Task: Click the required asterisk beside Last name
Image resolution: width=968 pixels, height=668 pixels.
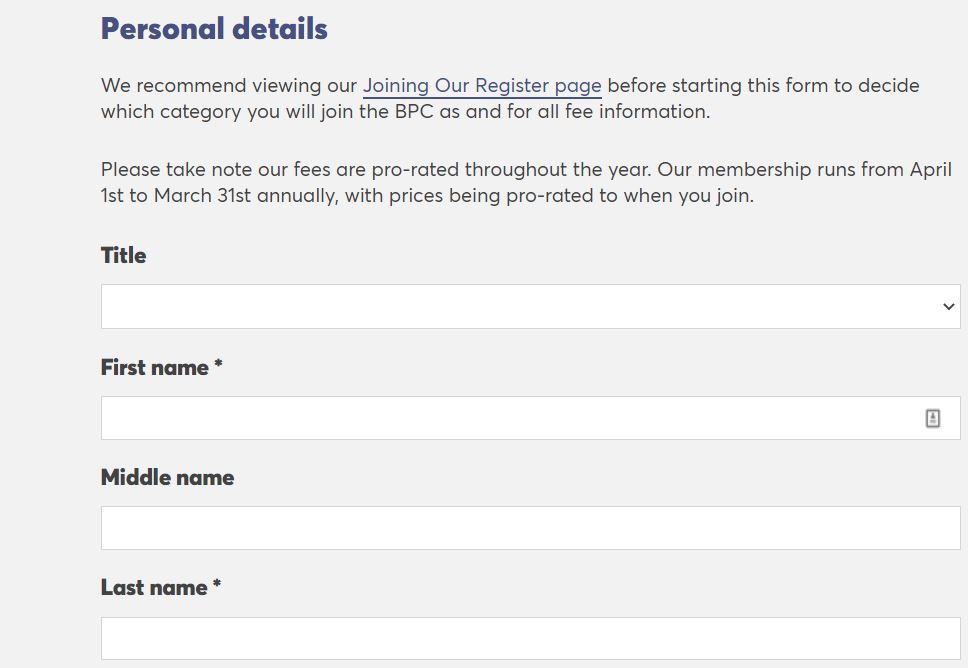Action: pyautogui.click(x=216, y=587)
